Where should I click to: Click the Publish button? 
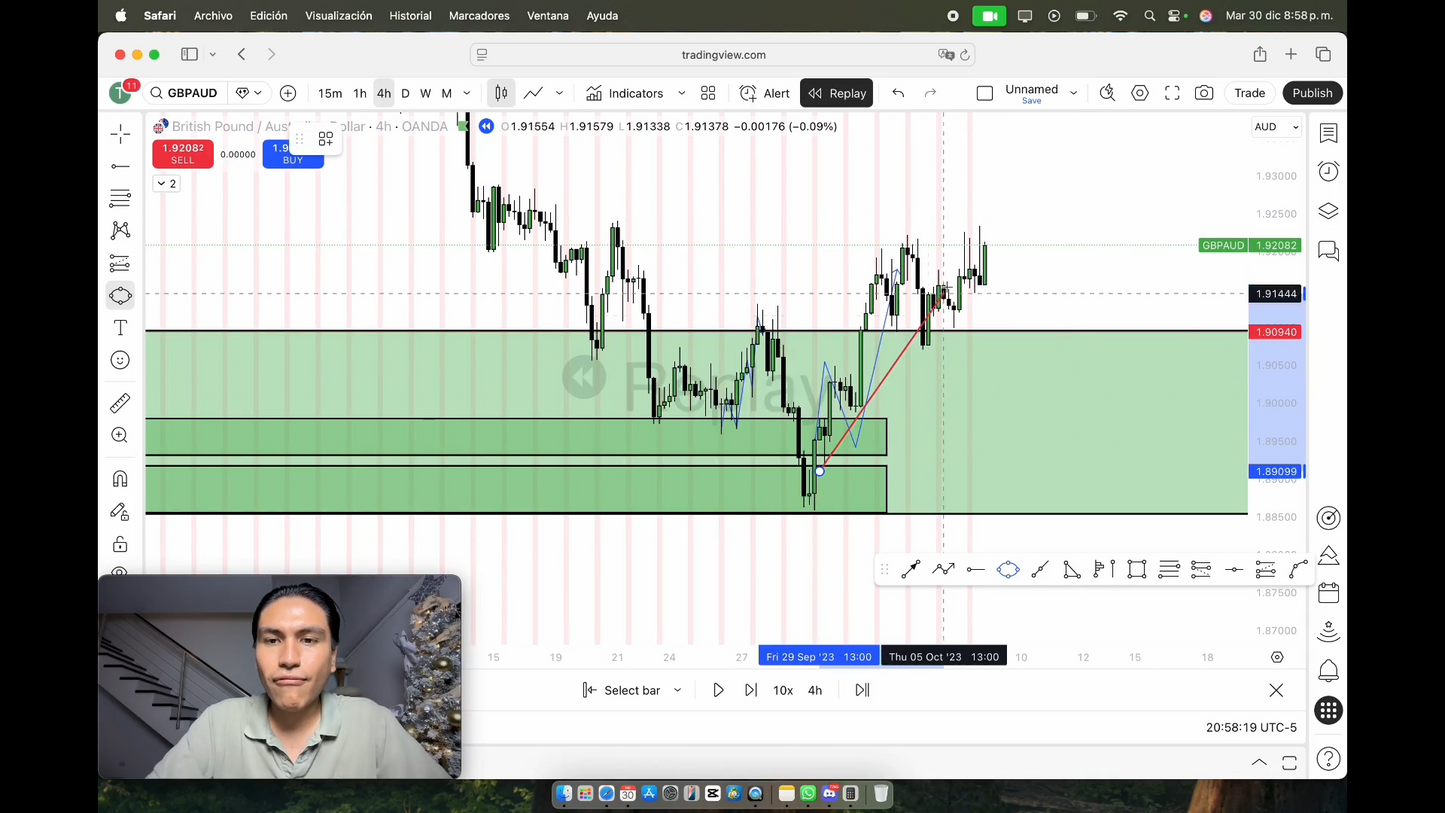tap(1312, 92)
